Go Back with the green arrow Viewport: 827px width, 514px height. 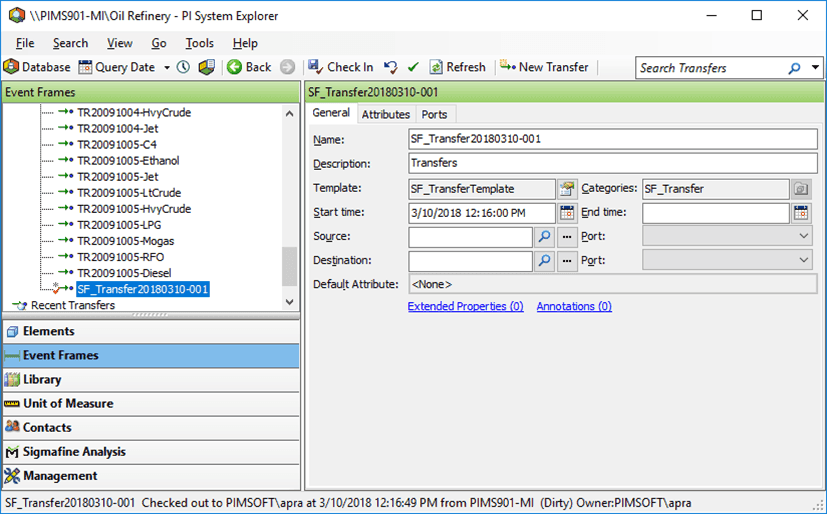[249, 67]
